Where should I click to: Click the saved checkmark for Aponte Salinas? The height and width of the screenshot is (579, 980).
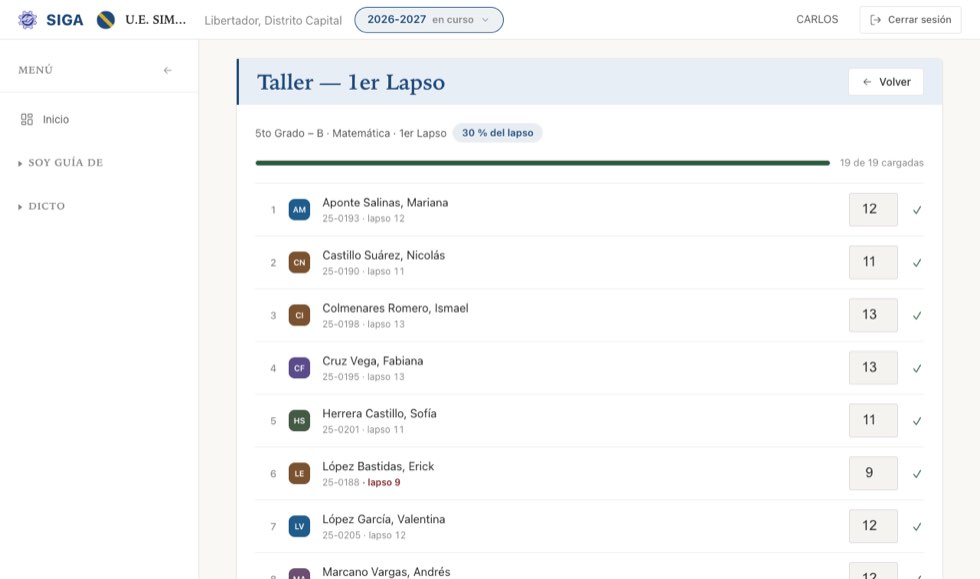click(x=917, y=210)
